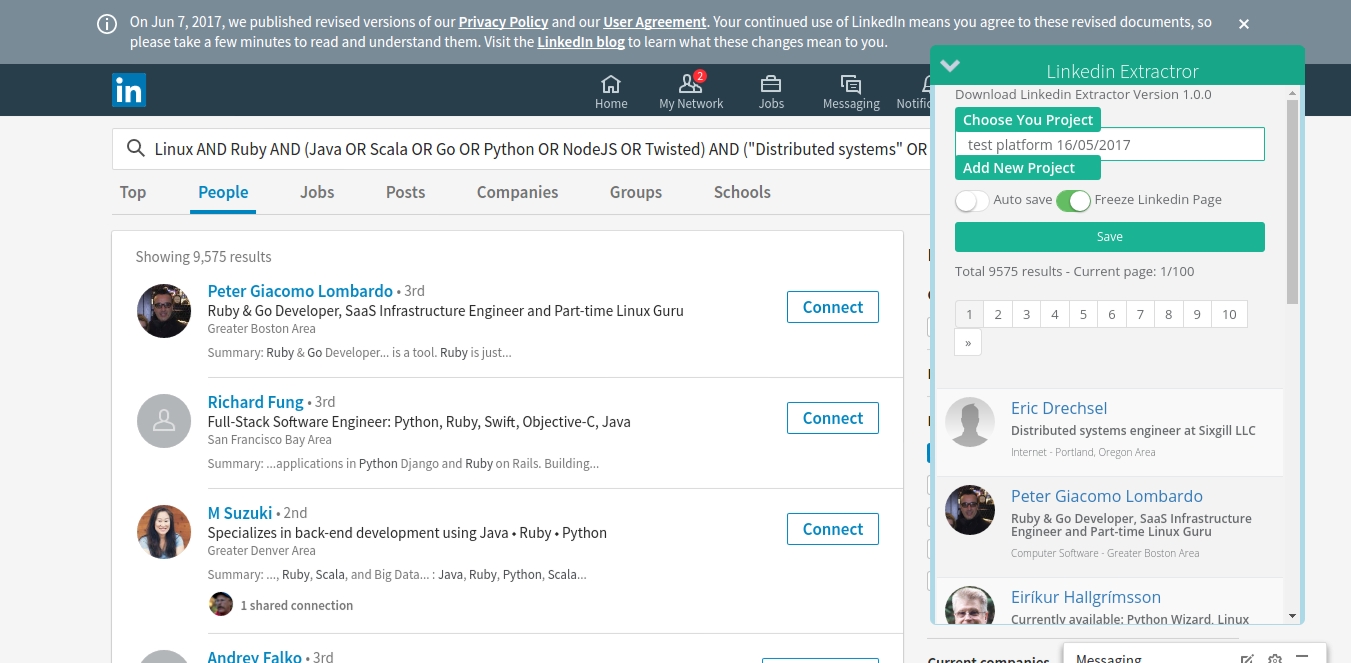Click the extractor panel vertical scrollbar

click(1292, 200)
